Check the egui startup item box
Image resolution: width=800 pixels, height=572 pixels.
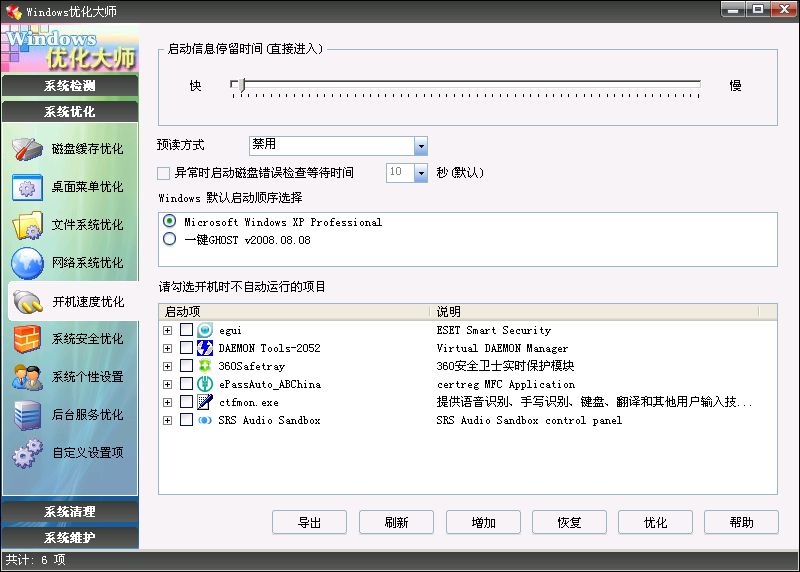coord(186,330)
